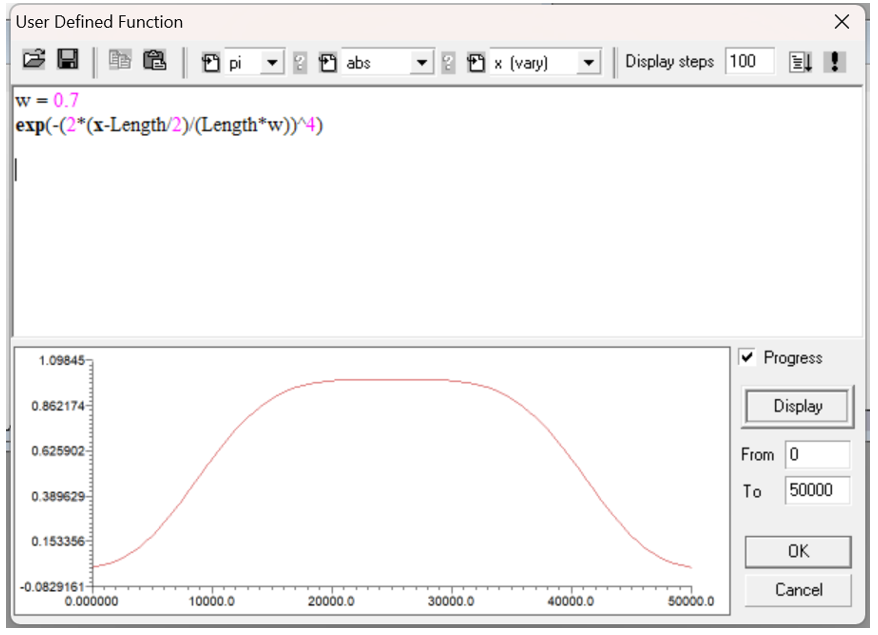Click the From value field
The height and width of the screenshot is (635, 878).
[817, 454]
